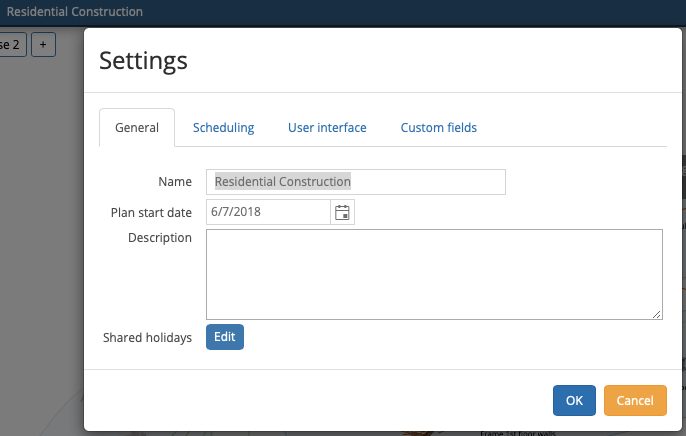Switch to the Custom fields tab
The image size is (686, 436).
(439, 128)
